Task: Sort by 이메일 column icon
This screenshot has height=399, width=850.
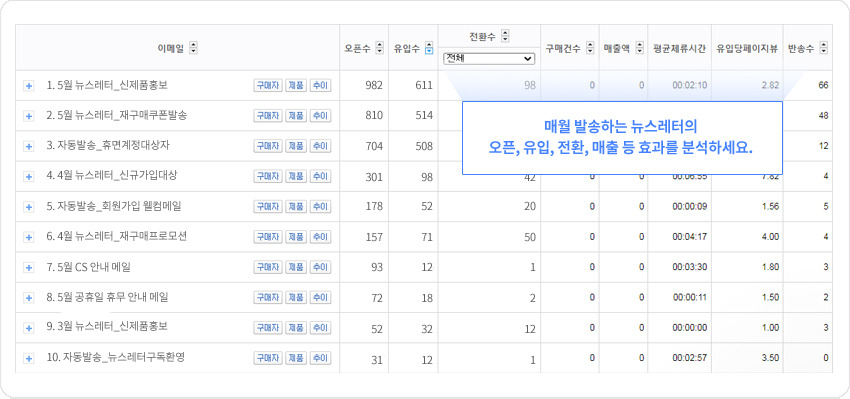Action: (x=194, y=48)
